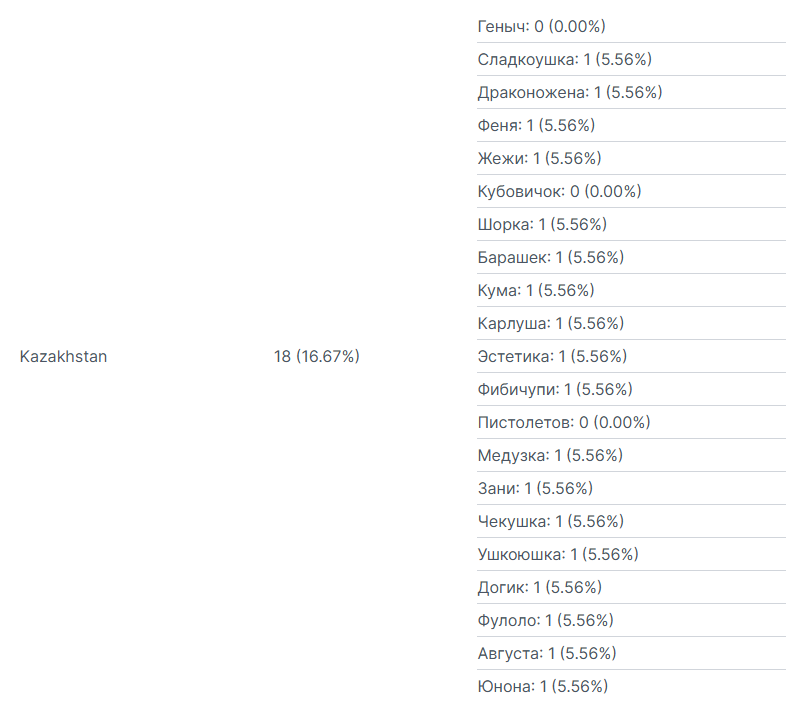Click the Kazakhstan country cell
The width and height of the screenshot is (793, 704).
(x=63, y=356)
